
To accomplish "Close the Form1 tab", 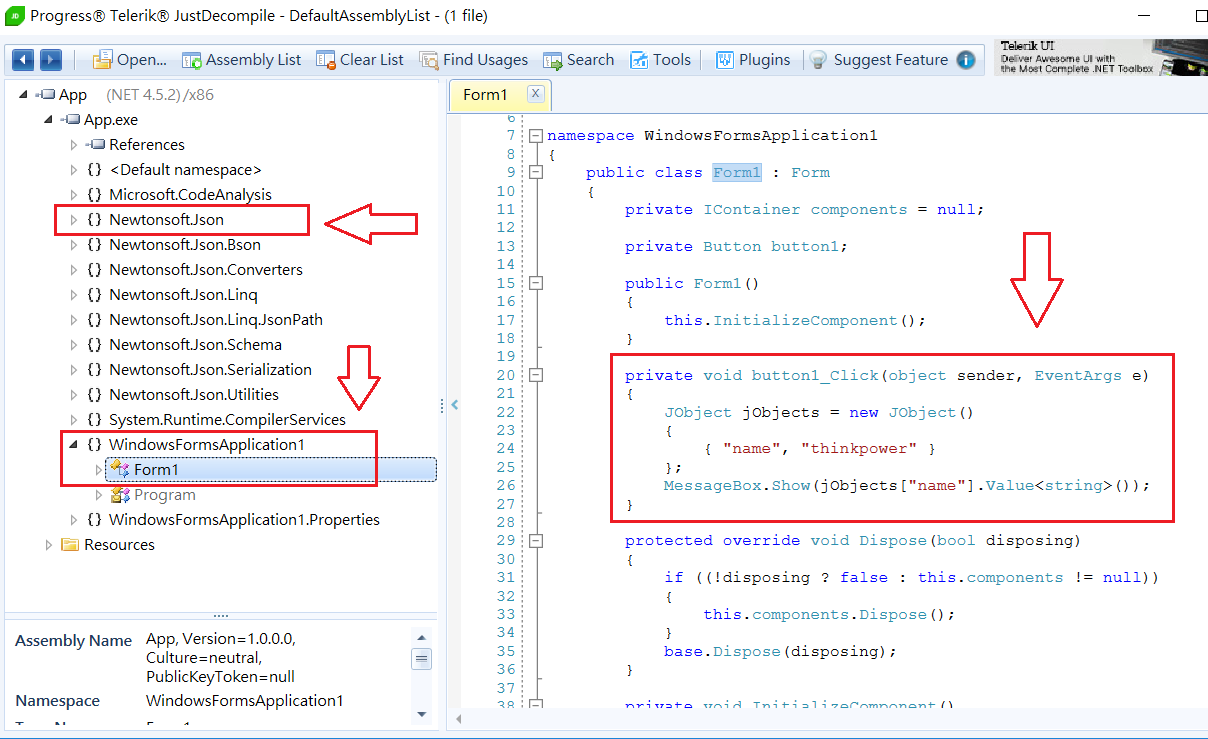I will pos(535,94).
